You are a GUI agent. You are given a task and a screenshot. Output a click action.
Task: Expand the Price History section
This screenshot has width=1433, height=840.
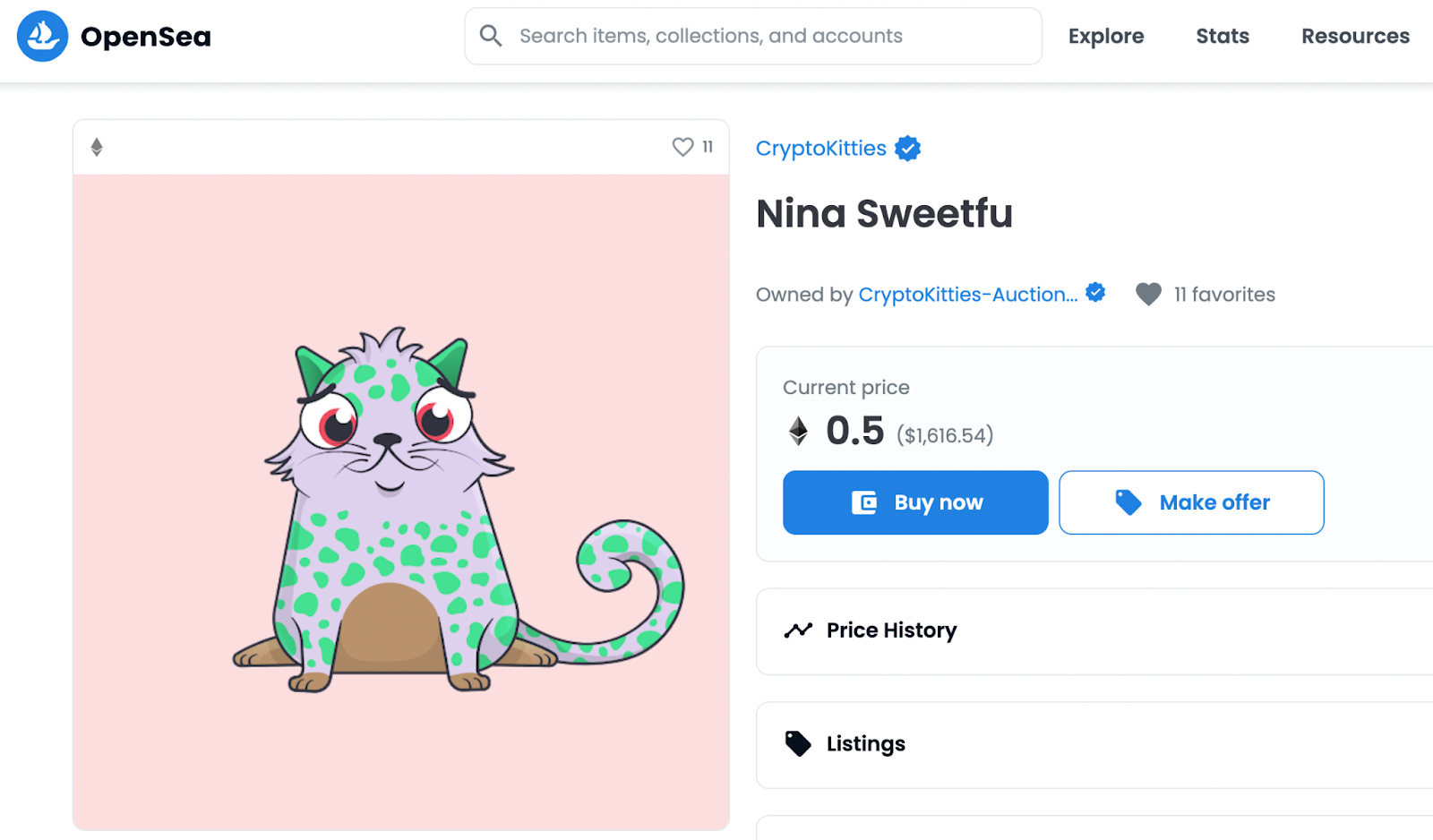1075,630
